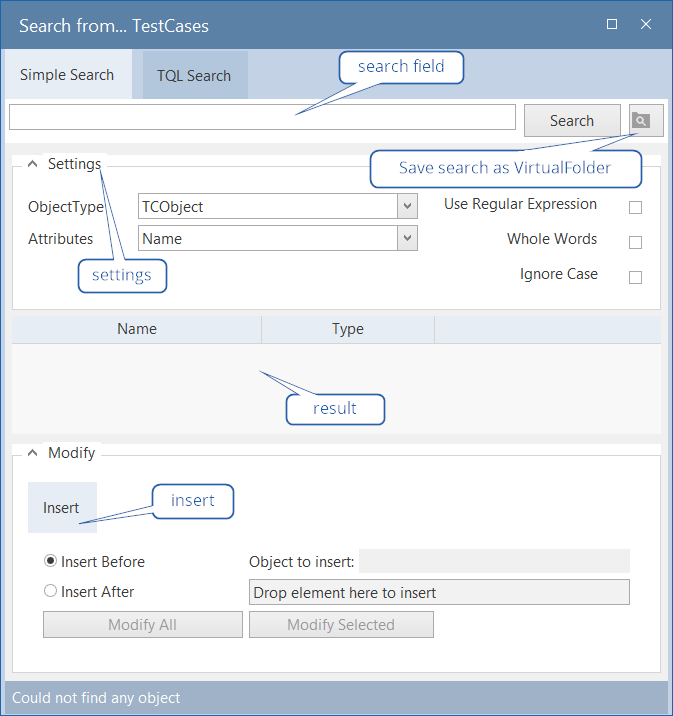Close the Search from TestCases window
The width and height of the screenshot is (673, 716).
click(x=646, y=24)
